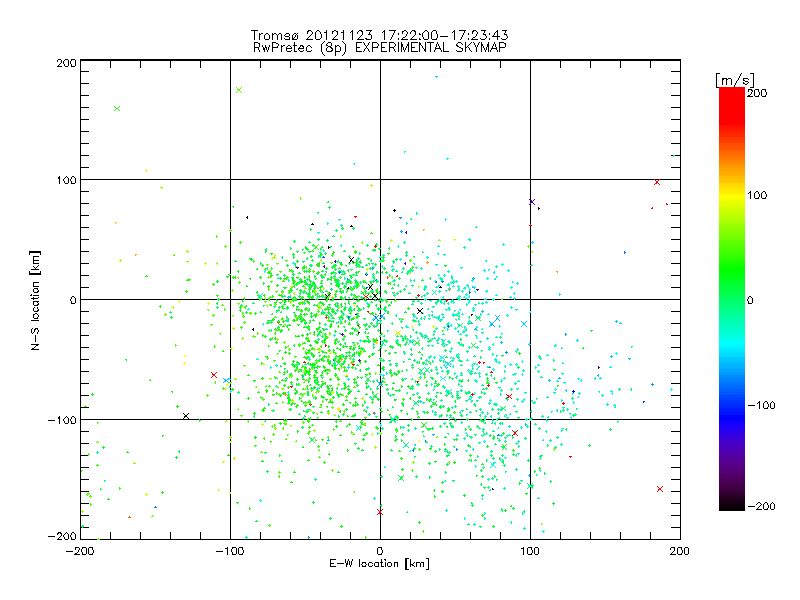Click the colorbar tick label '200'

pos(757,93)
